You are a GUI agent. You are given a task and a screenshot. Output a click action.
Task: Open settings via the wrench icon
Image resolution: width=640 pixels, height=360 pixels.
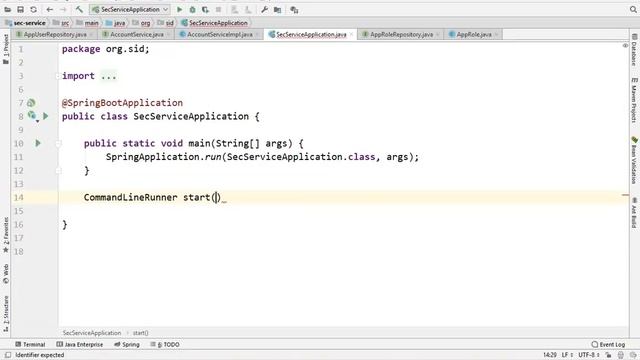pos(264,9)
